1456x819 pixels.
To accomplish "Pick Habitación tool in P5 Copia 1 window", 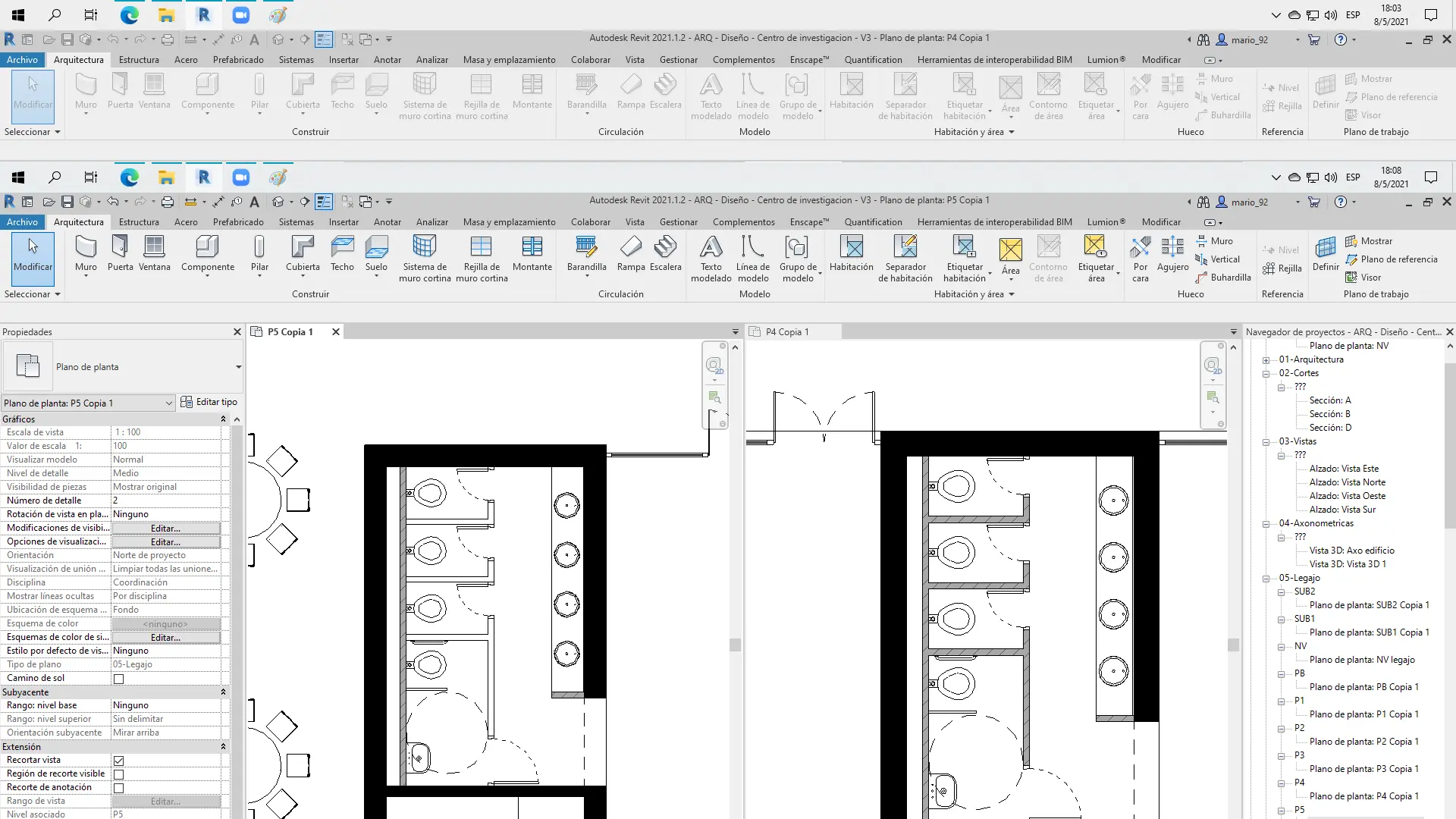I will point(851,254).
